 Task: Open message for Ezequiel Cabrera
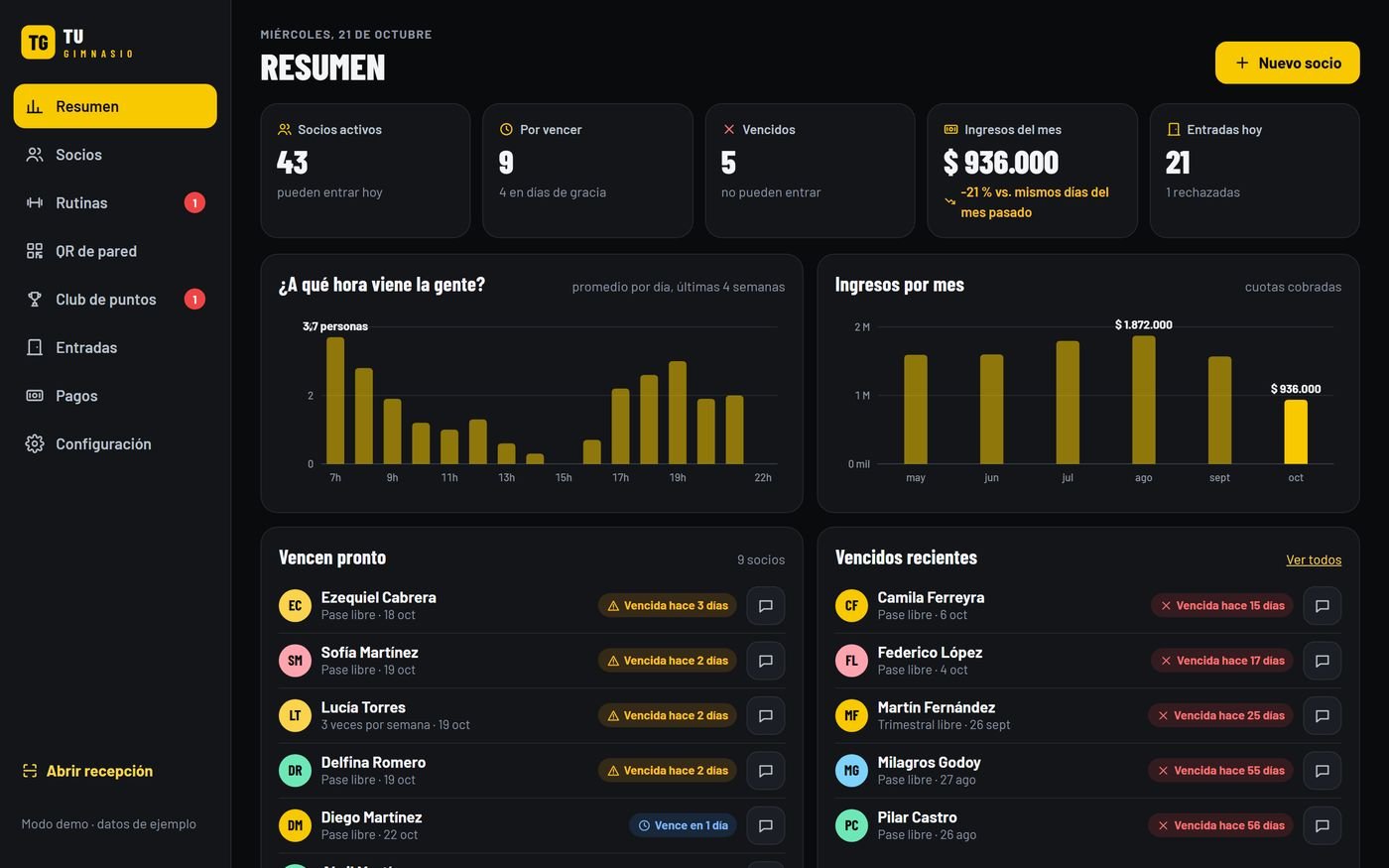766,605
